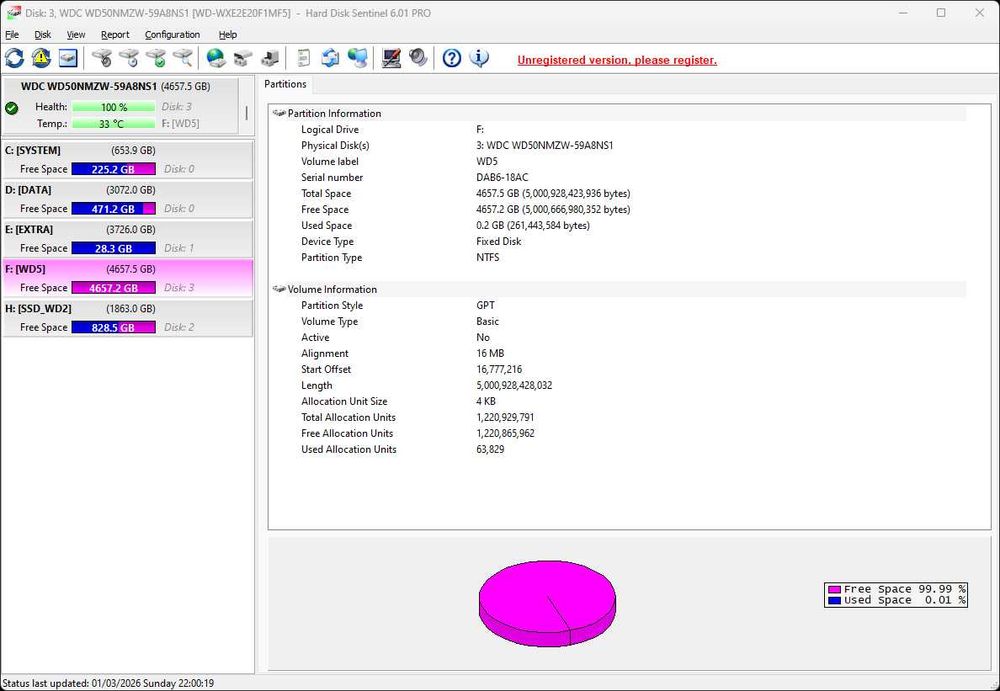Click the globe and disk toolbar icon
This screenshot has height=691, width=1000.
pos(216,58)
